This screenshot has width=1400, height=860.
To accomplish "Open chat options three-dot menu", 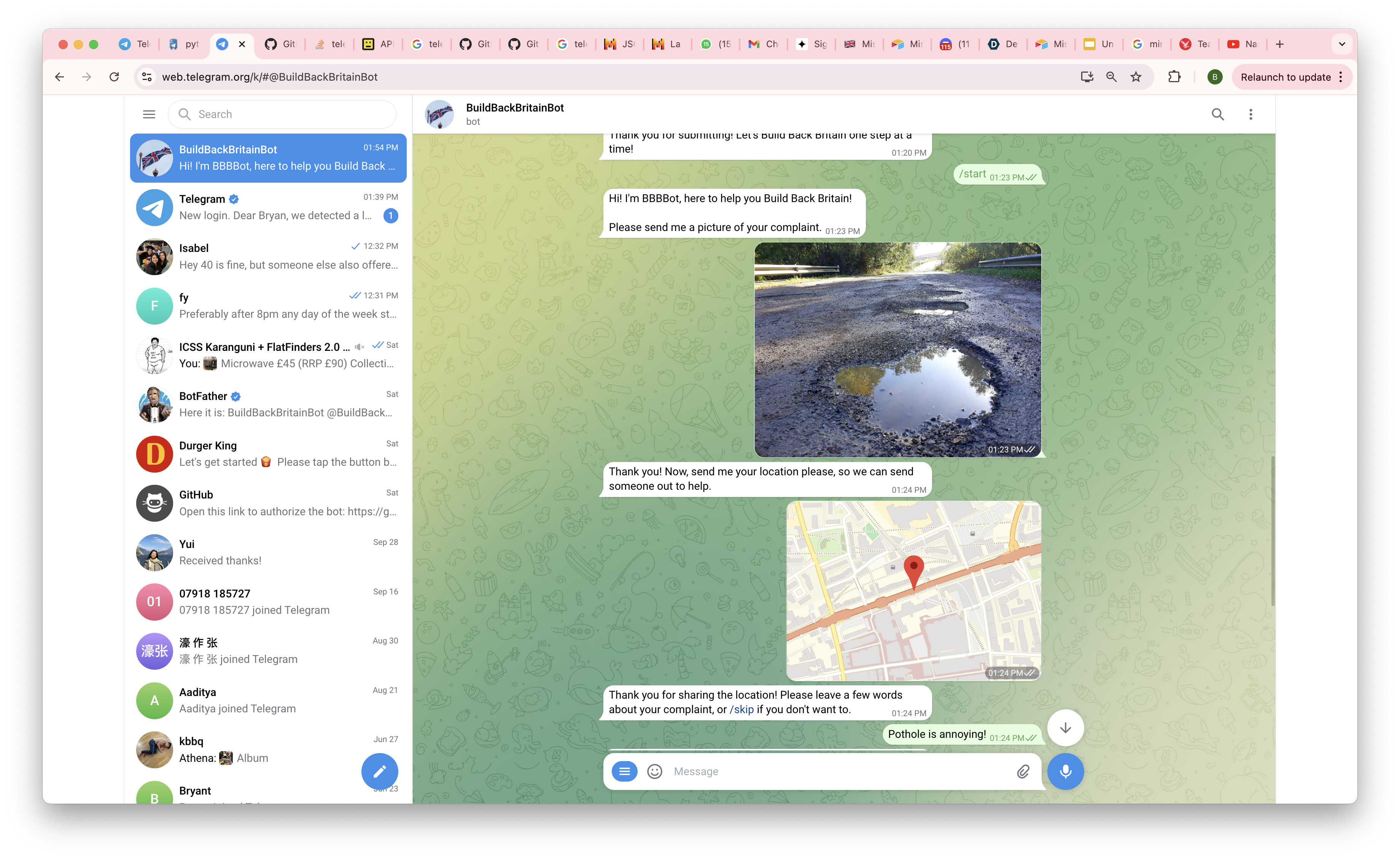I will tap(1250, 114).
